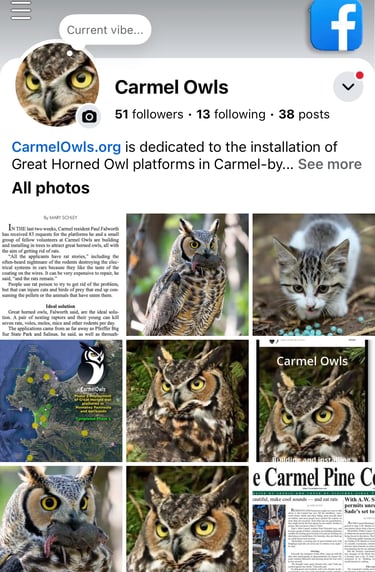Tap the Facebook logo icon

[x=336, y=25]
